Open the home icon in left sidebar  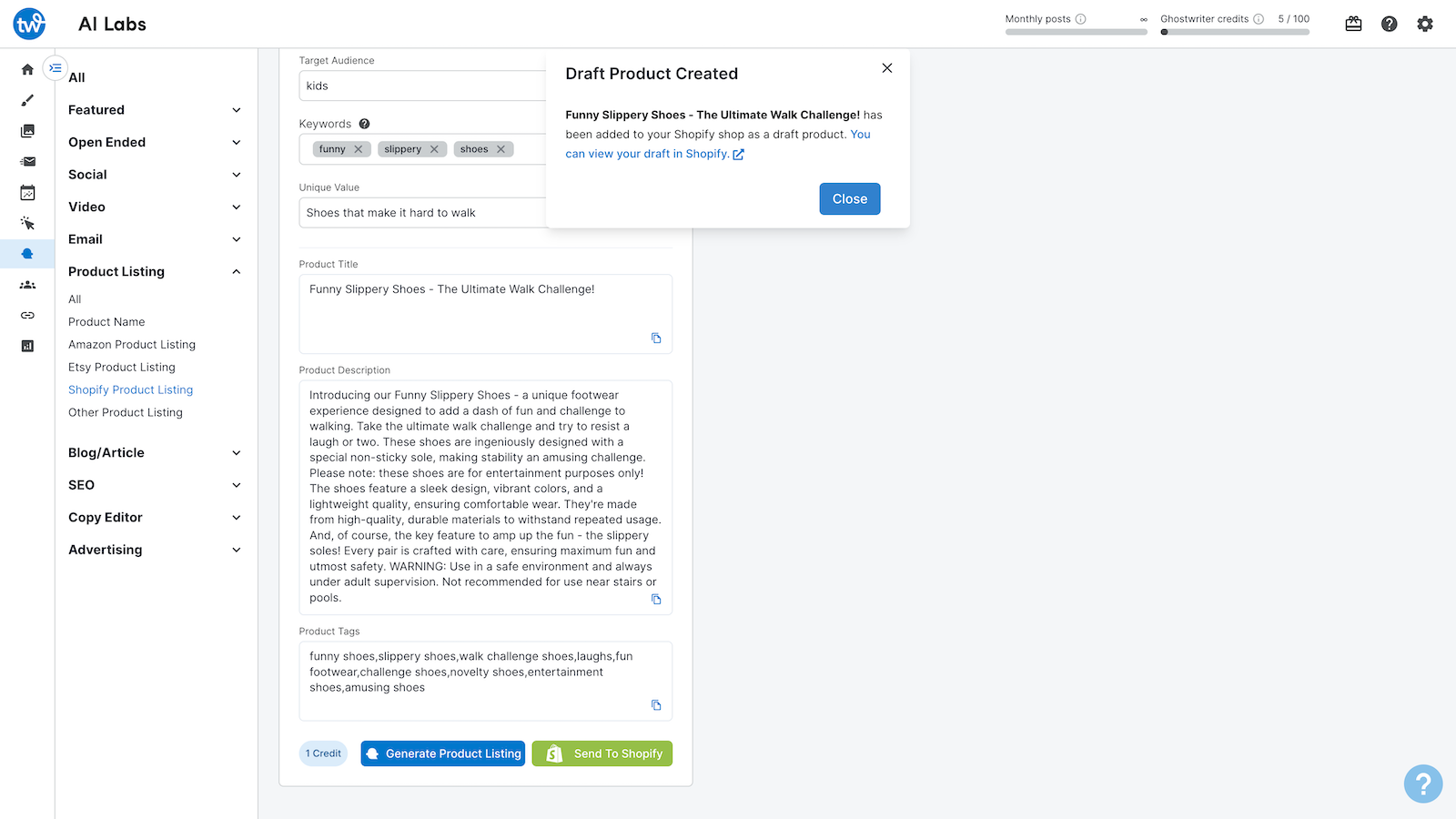point(27,69)
